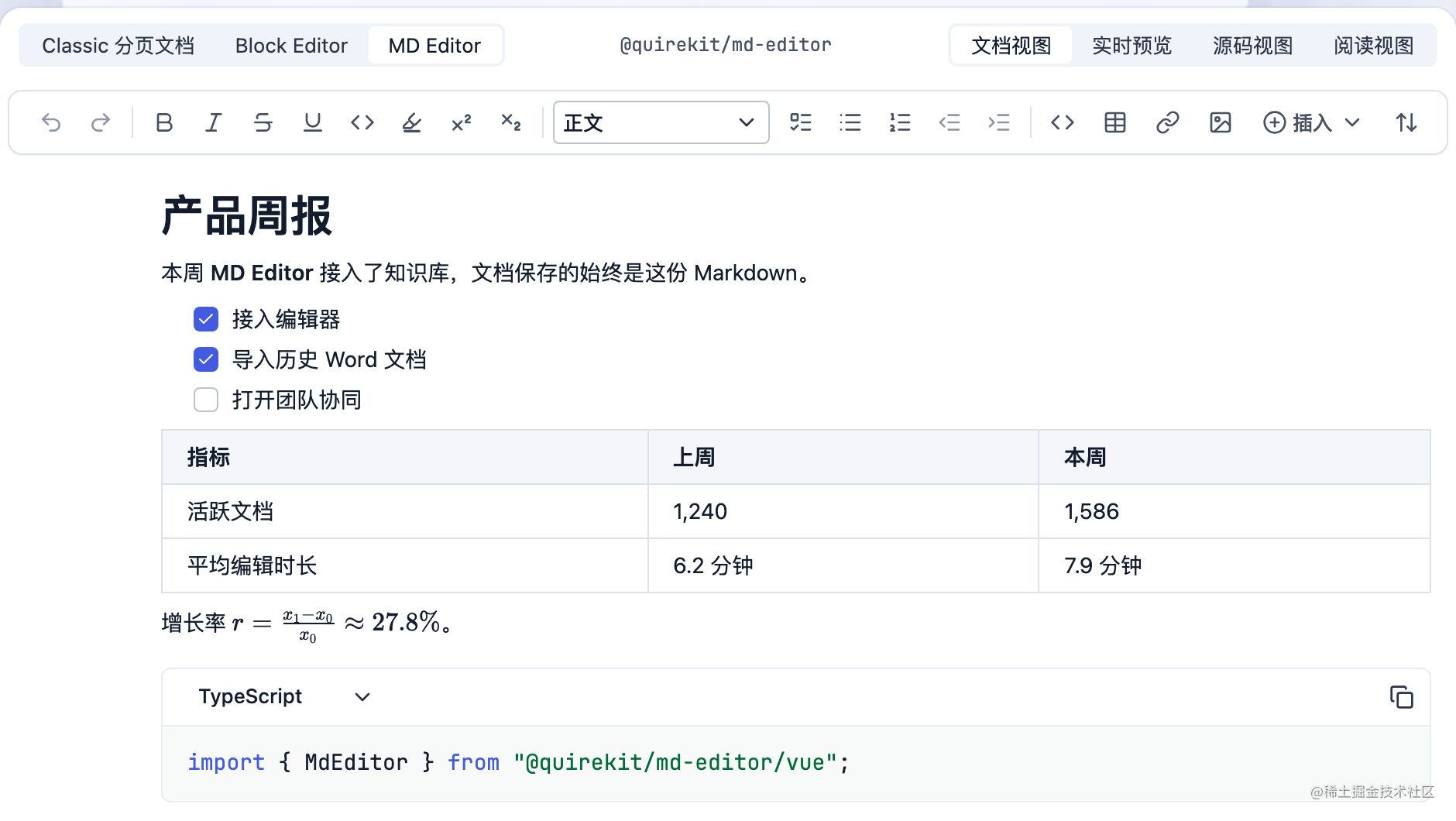Insert an image
Viewport: 1456px width, 821px height.
(x=1221, y=122)
